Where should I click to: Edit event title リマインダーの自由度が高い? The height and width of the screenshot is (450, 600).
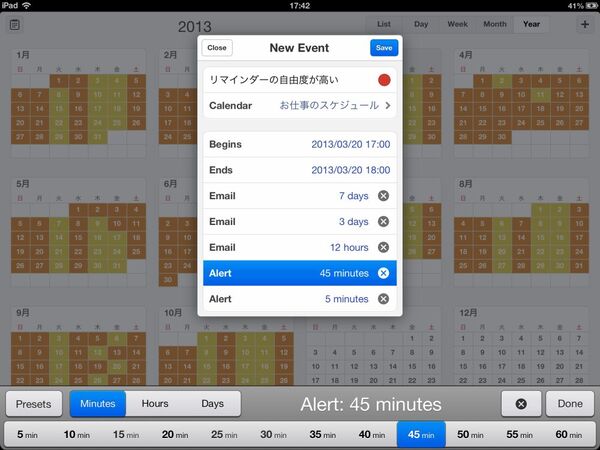274,80
